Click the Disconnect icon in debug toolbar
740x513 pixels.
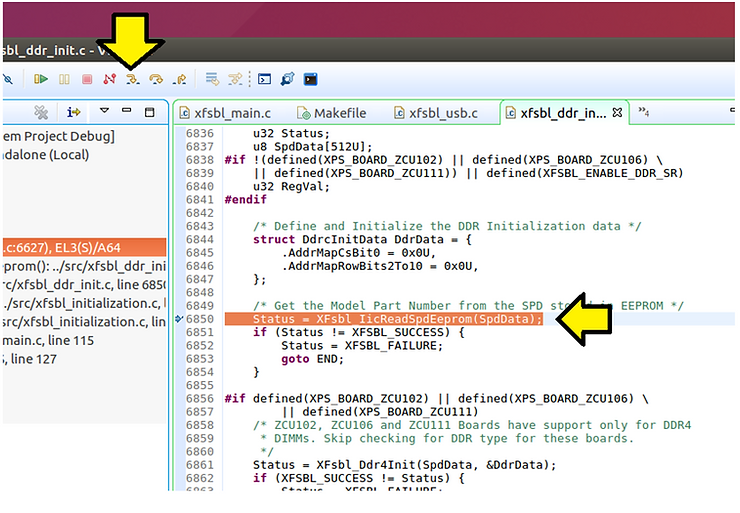(109, 78)
